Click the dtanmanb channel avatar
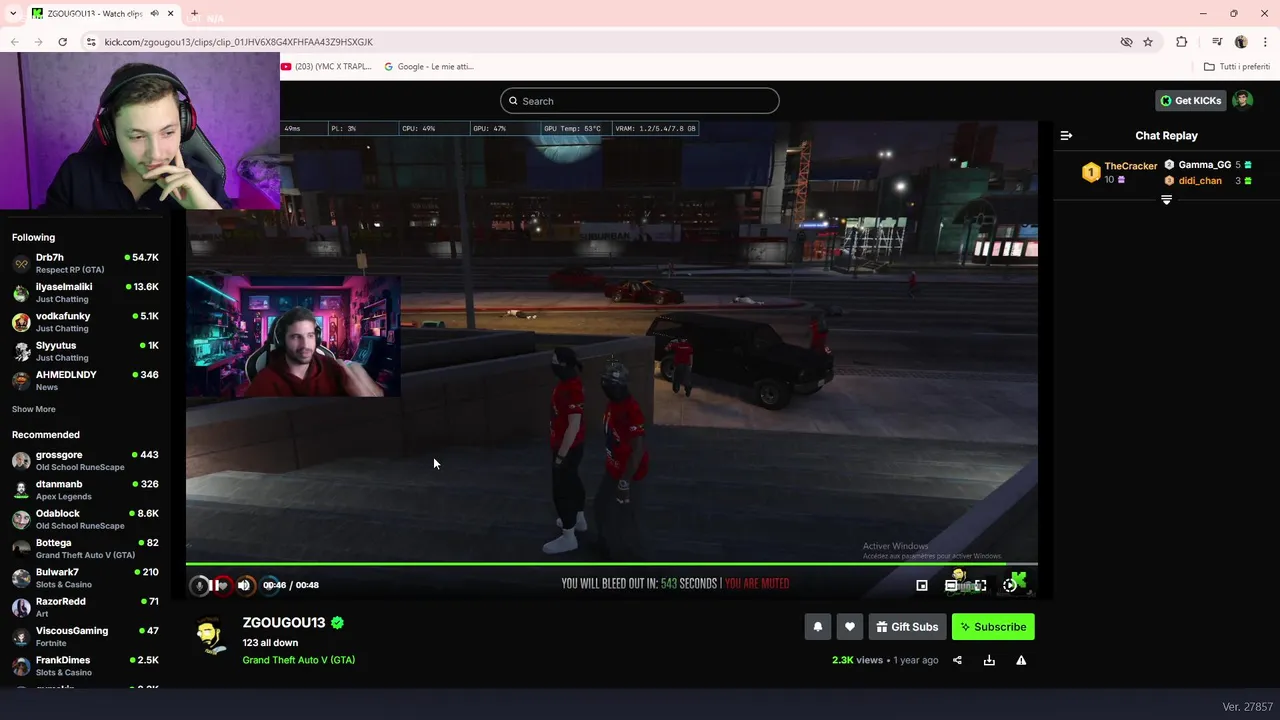The image size is (1280, 720). pyautogui.click(x=21, y=490)
